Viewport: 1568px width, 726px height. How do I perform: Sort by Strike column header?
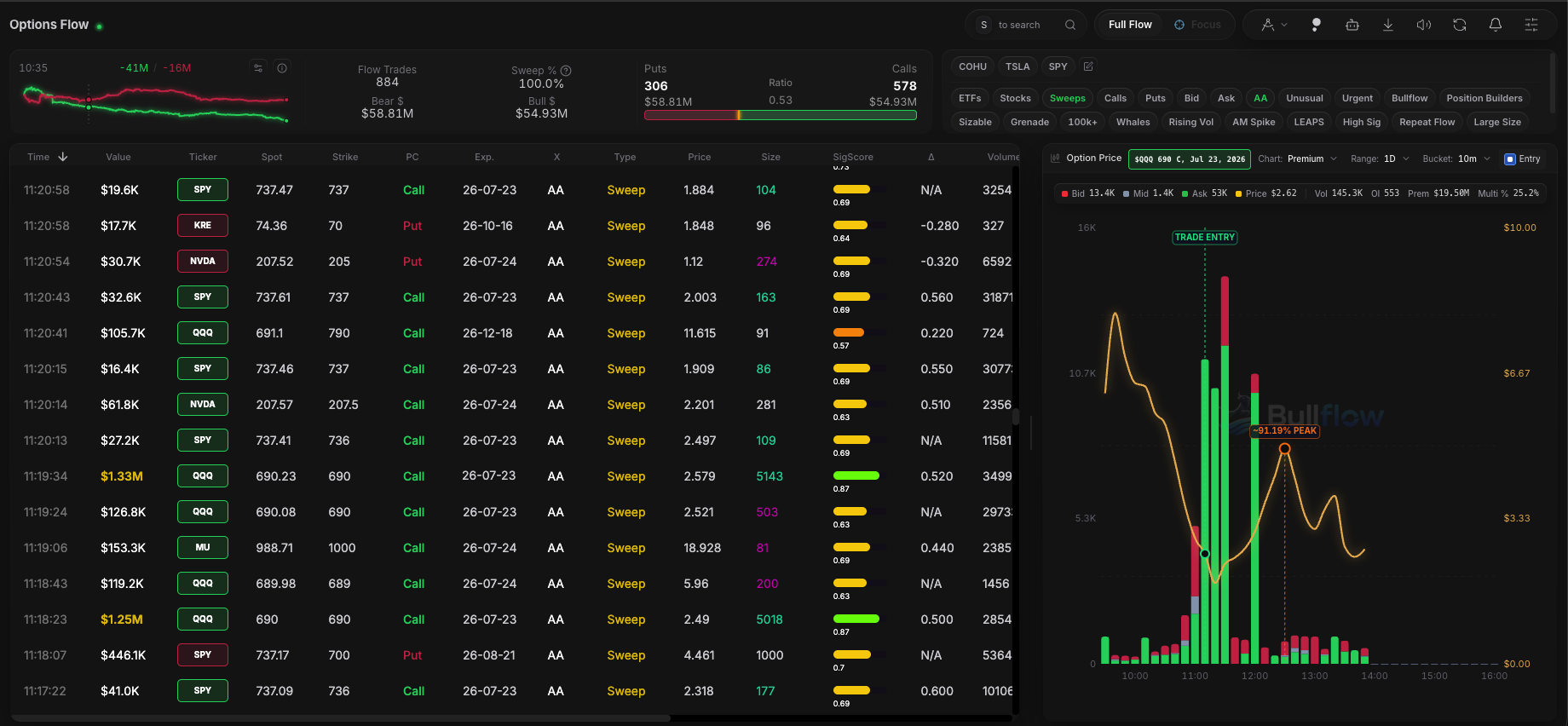coord(345,157)
